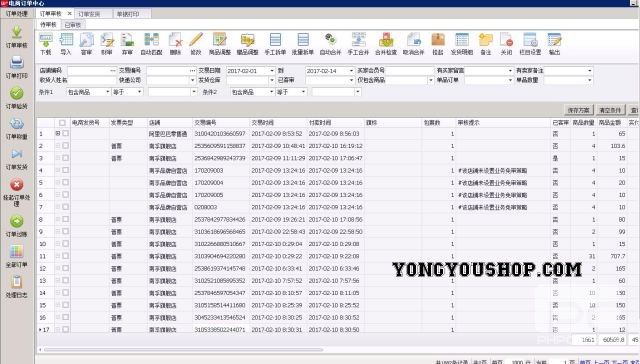
Task: Click order number 3100420103660597
Action: coord(220,134)
